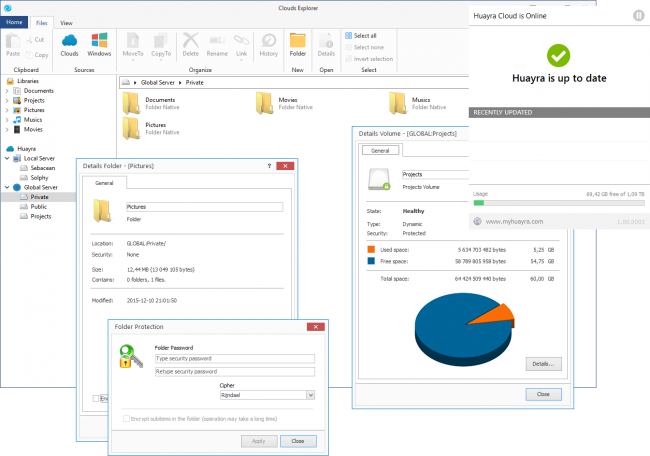Open the Movies folder in Private
The width and height of the screenshot is (650, 456).
[x=285, y=103]
